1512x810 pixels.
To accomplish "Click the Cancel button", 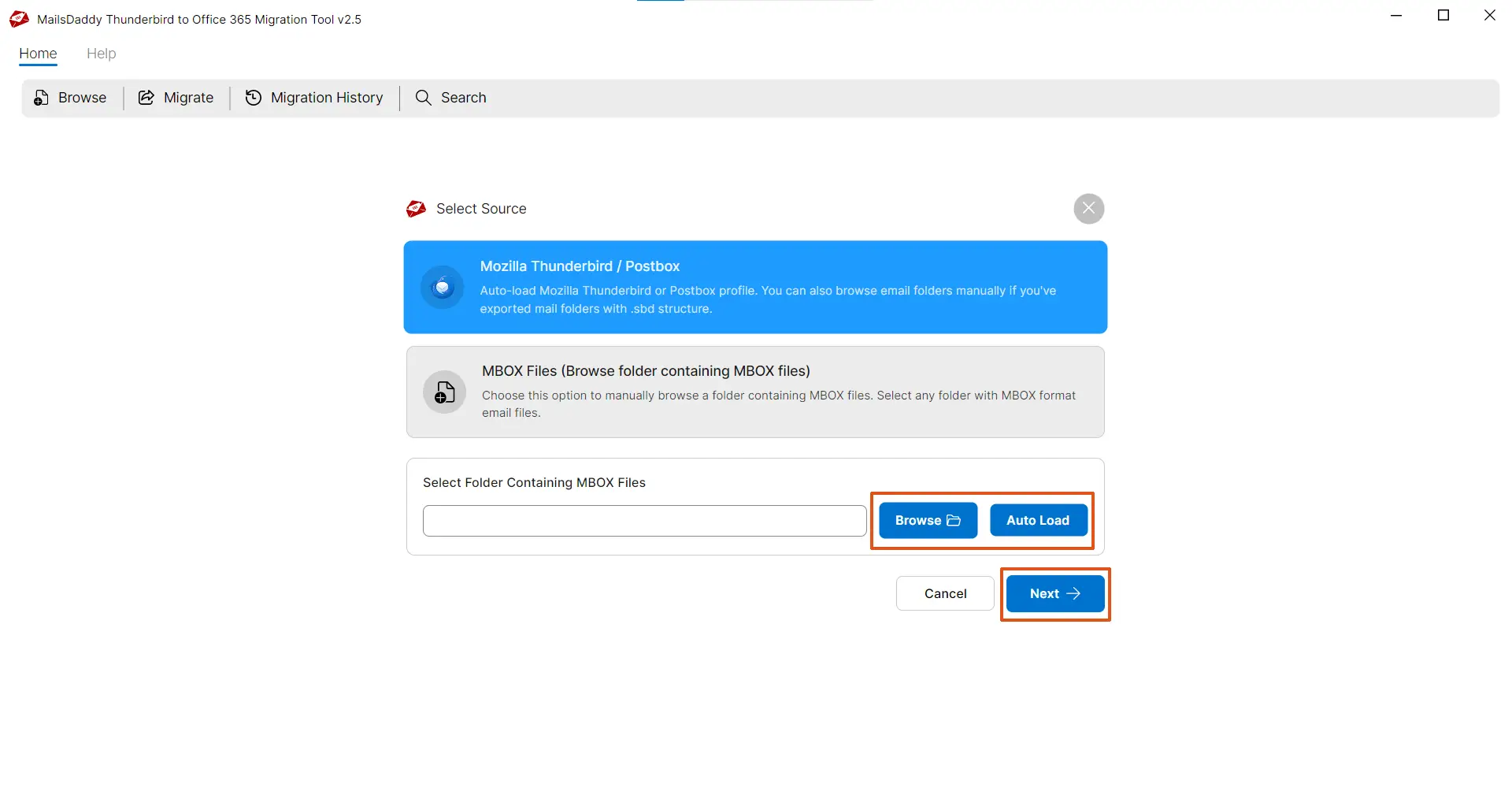I will click(x=944, y=593).
